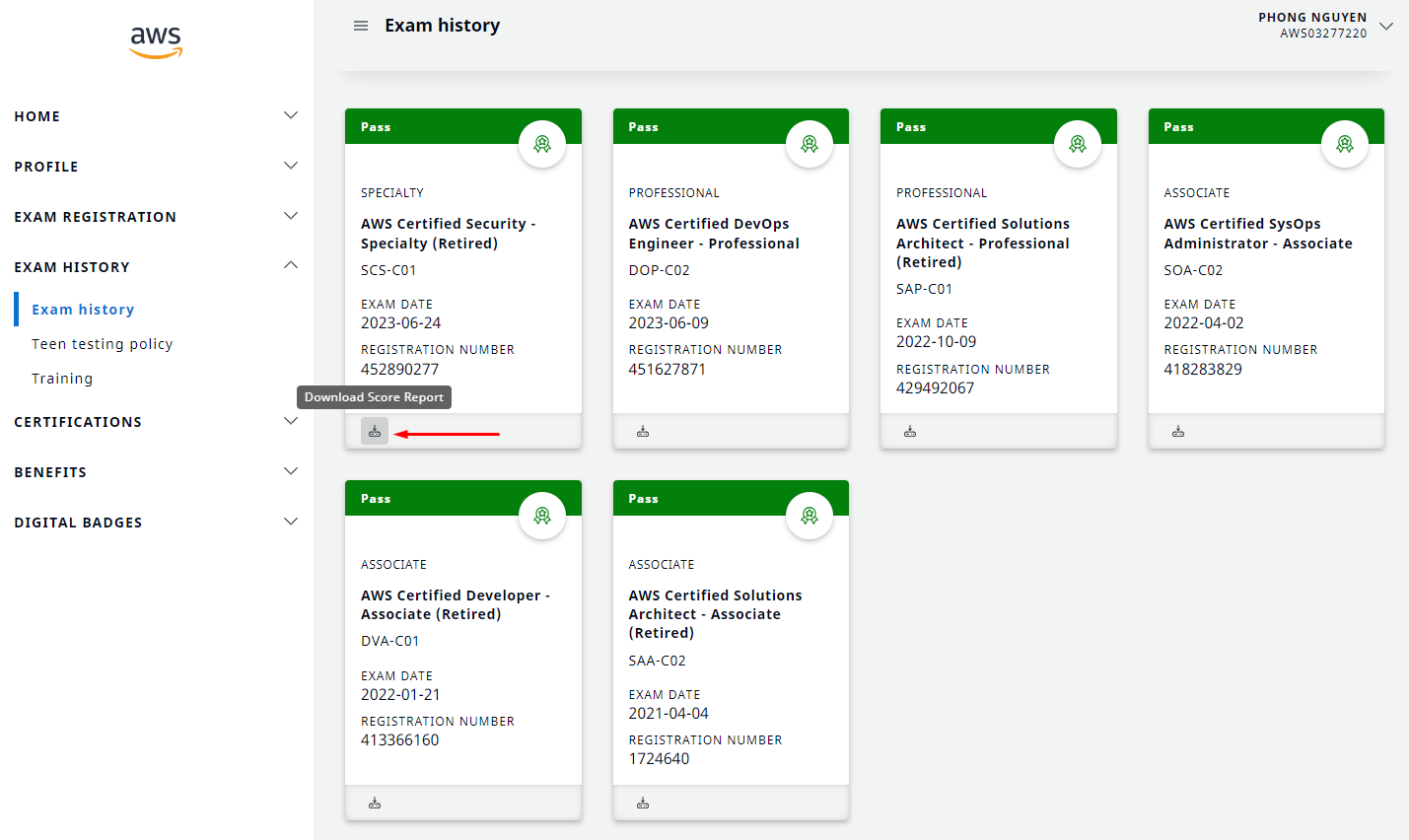Open the Phong Nguyen account dropdown

1385,26
